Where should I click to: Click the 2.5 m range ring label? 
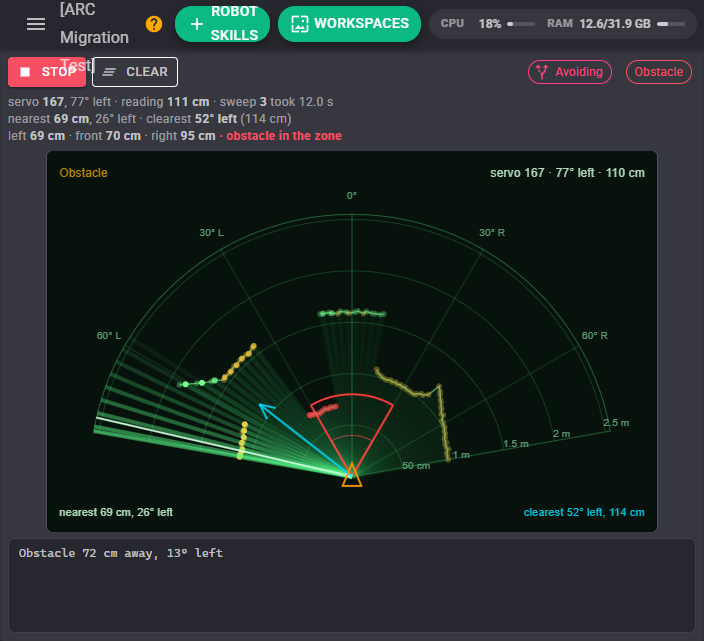click(x=616, y=423)
